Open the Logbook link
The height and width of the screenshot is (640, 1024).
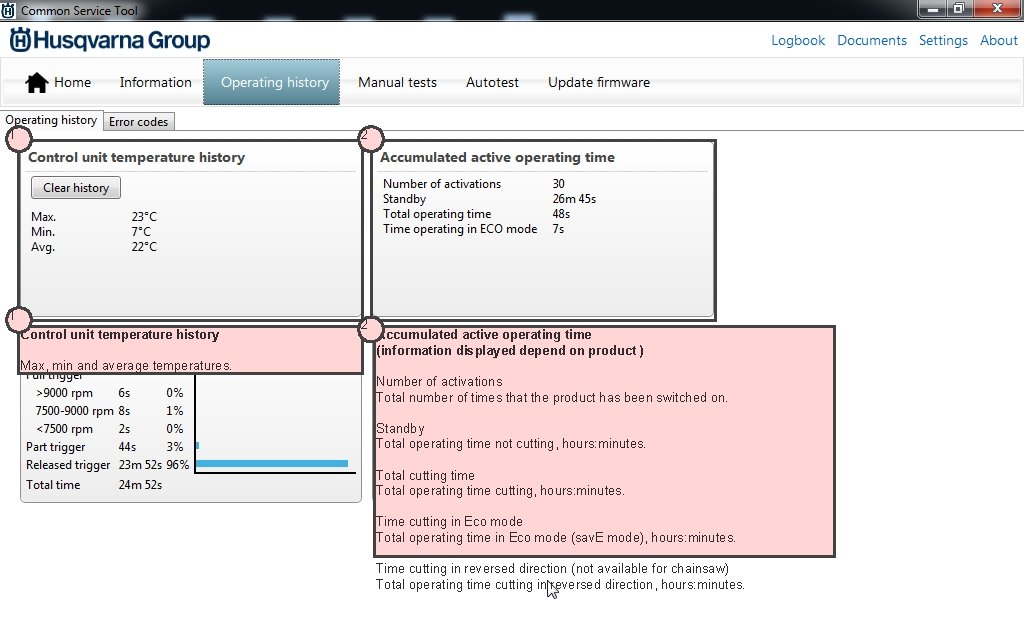click(798, 40)
